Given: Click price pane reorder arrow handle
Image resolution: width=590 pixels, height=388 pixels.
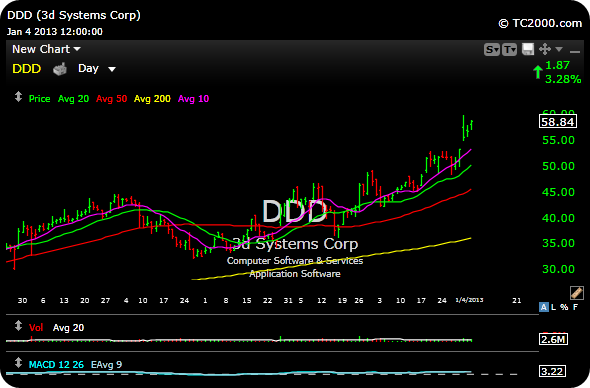Looking at the screenshot, I should tap(18, 97).
